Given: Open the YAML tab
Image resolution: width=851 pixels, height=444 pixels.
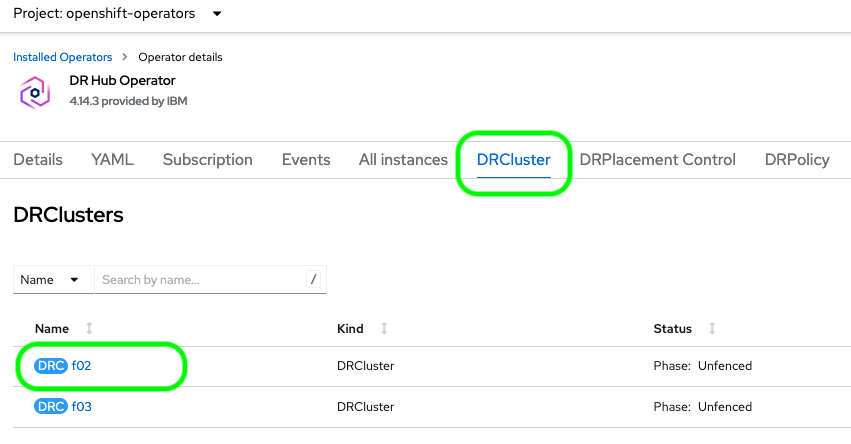Looking at the screenshot, I should click(x=112, y=160).
